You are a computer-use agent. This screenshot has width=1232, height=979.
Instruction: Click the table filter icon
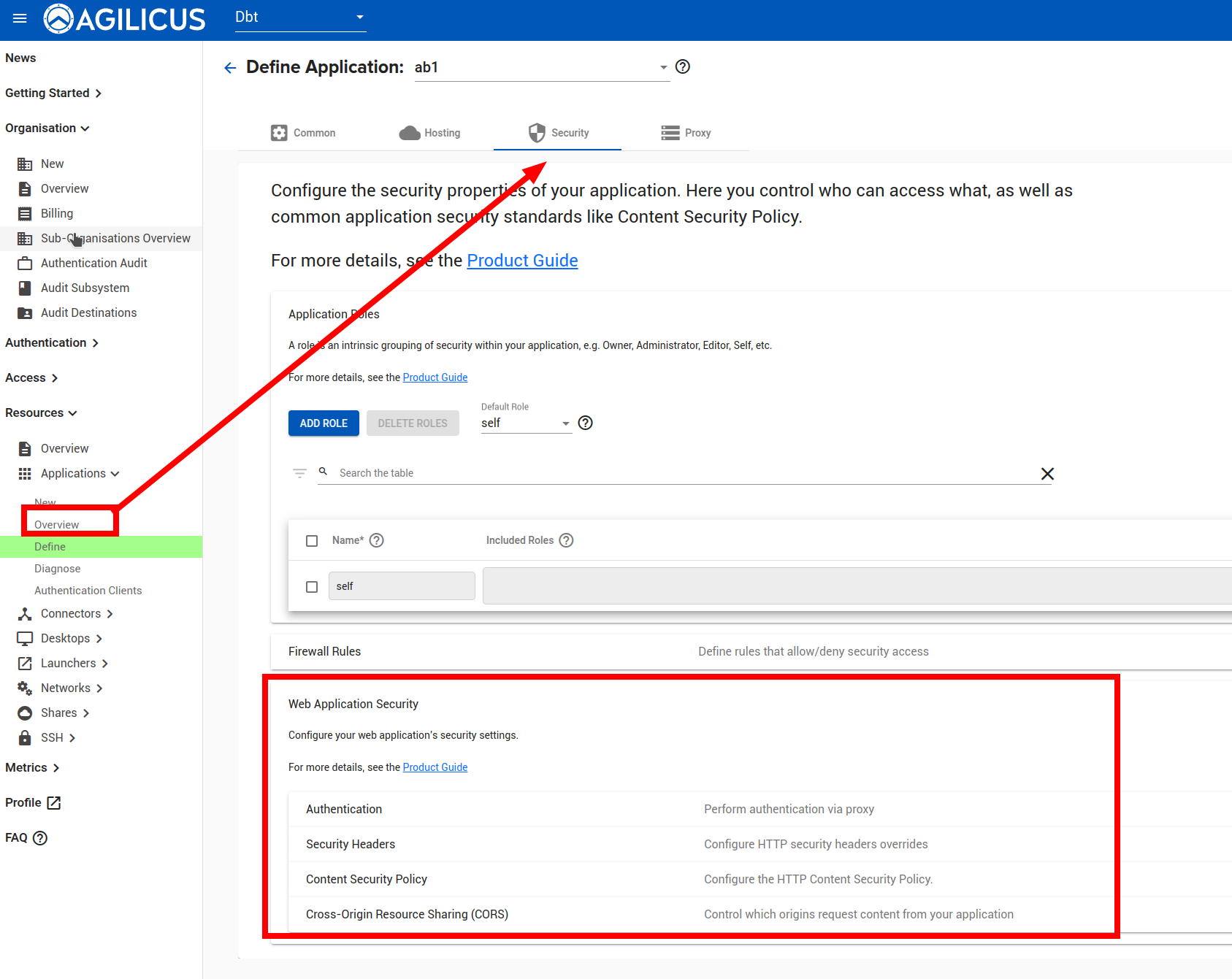[x=299, y=473]
